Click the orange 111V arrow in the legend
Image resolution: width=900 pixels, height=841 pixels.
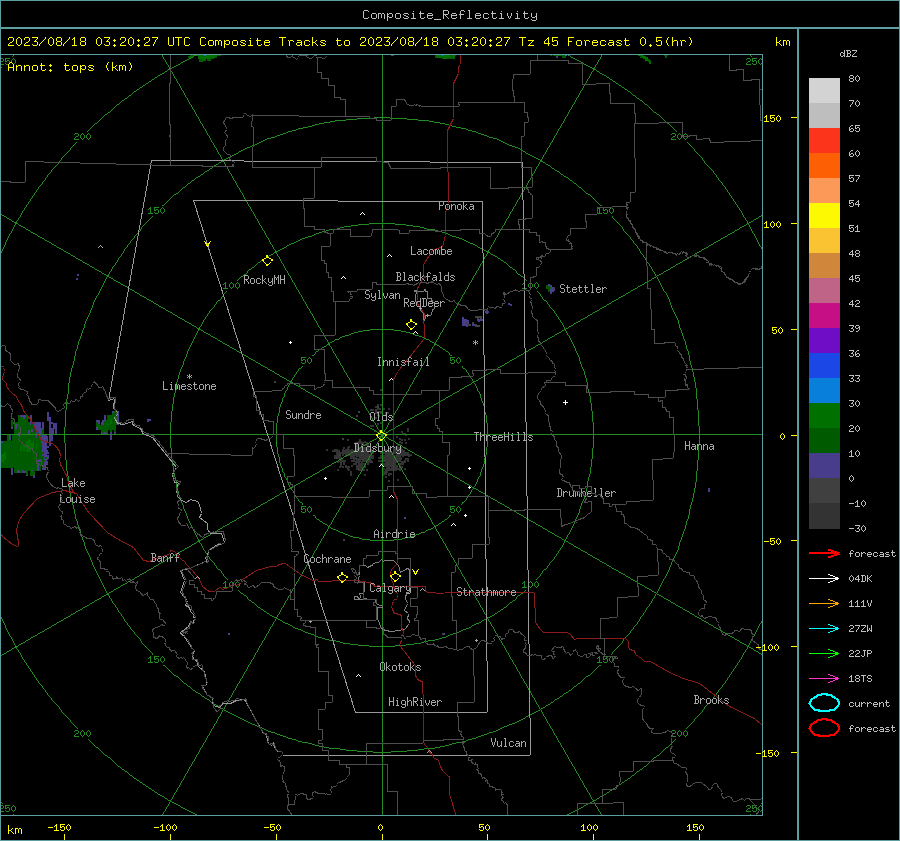click(x=824, y=603)
